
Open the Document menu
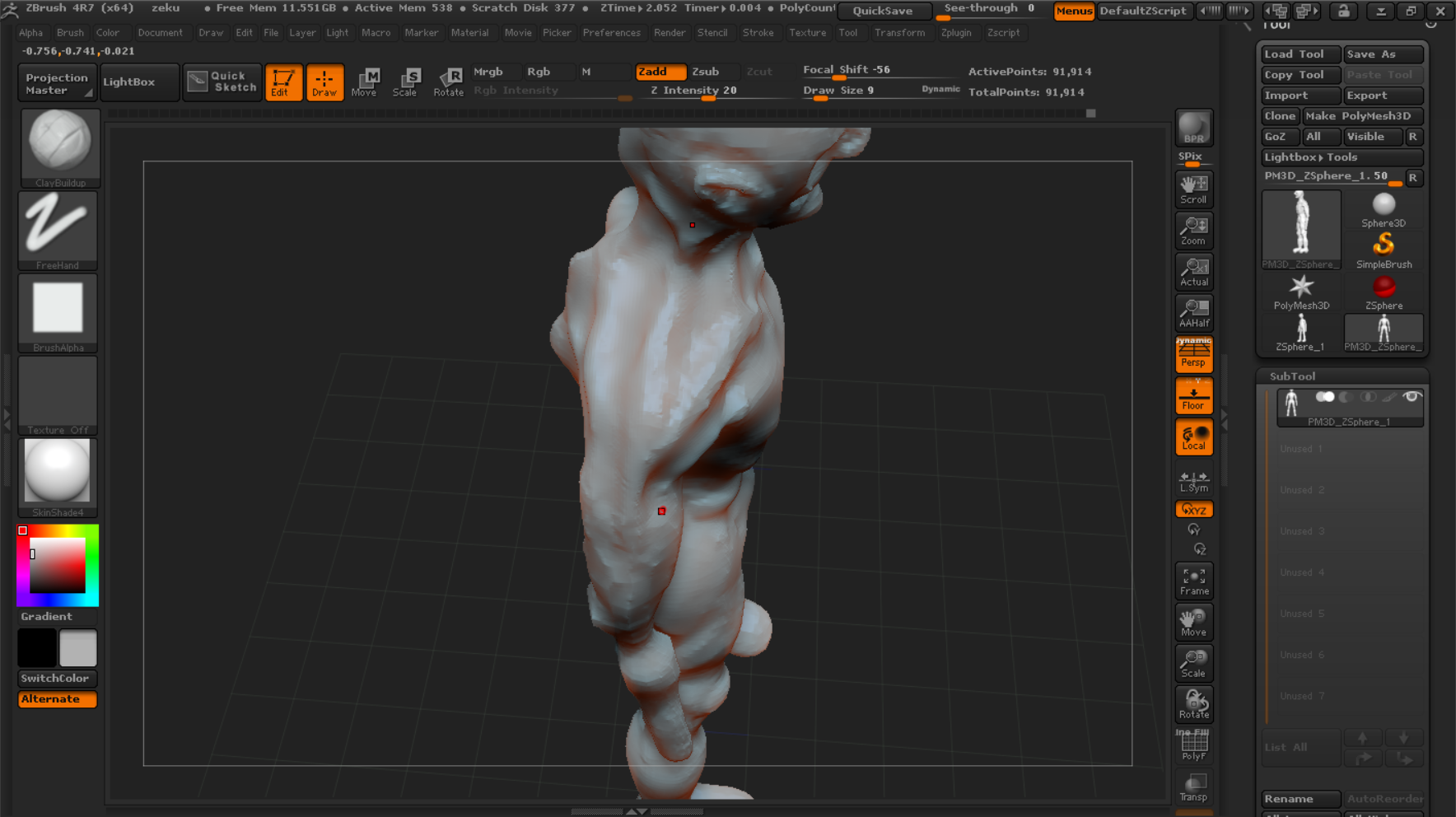click(x=160, y=33)
